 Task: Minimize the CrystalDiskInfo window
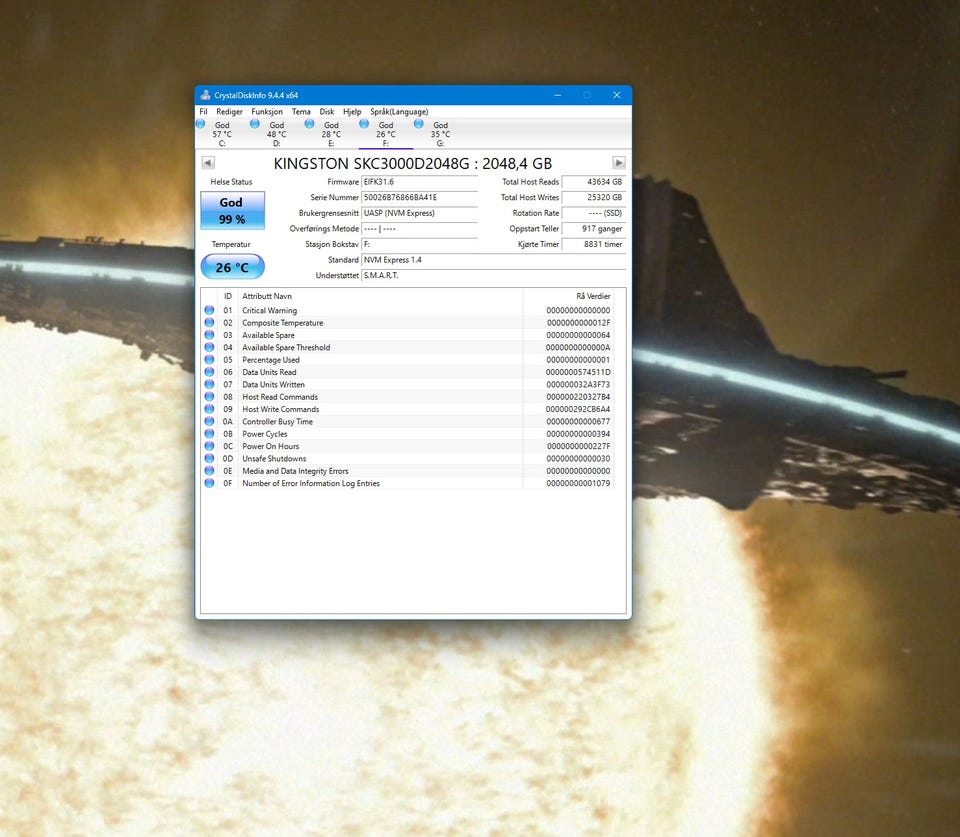(x=558, y=95)
